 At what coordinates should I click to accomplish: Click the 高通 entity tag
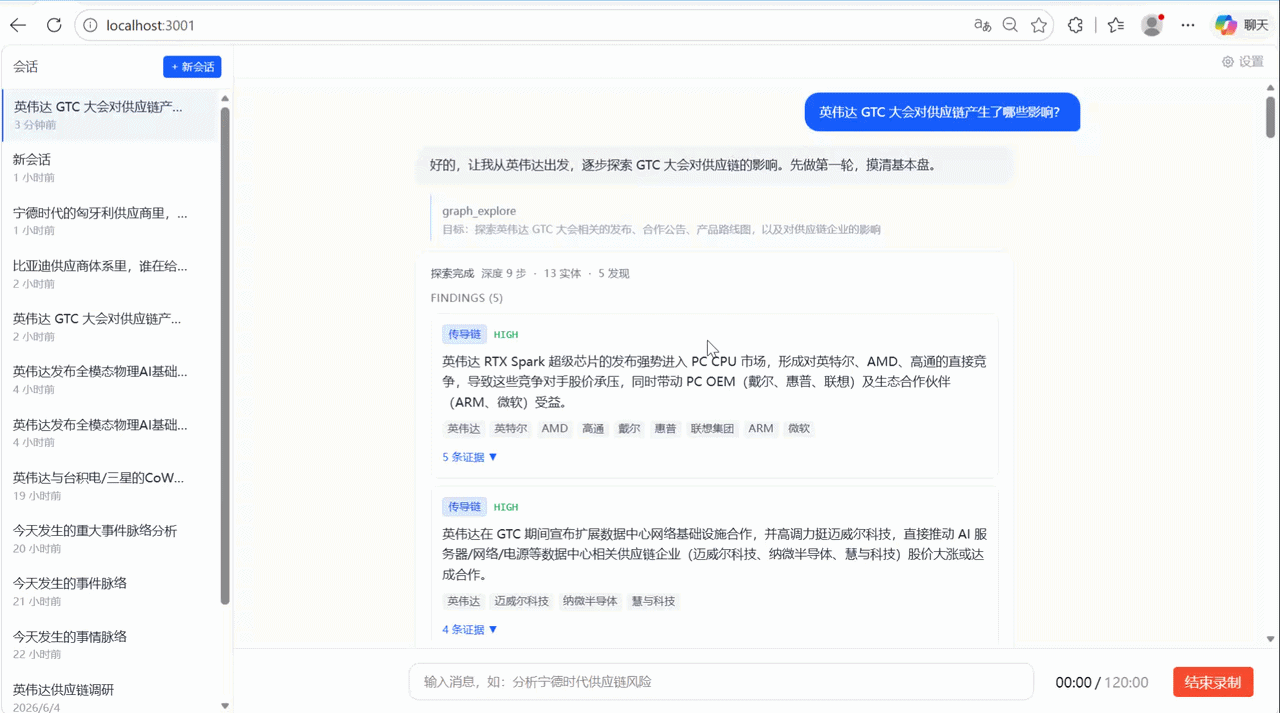click(x=593, y=428)
